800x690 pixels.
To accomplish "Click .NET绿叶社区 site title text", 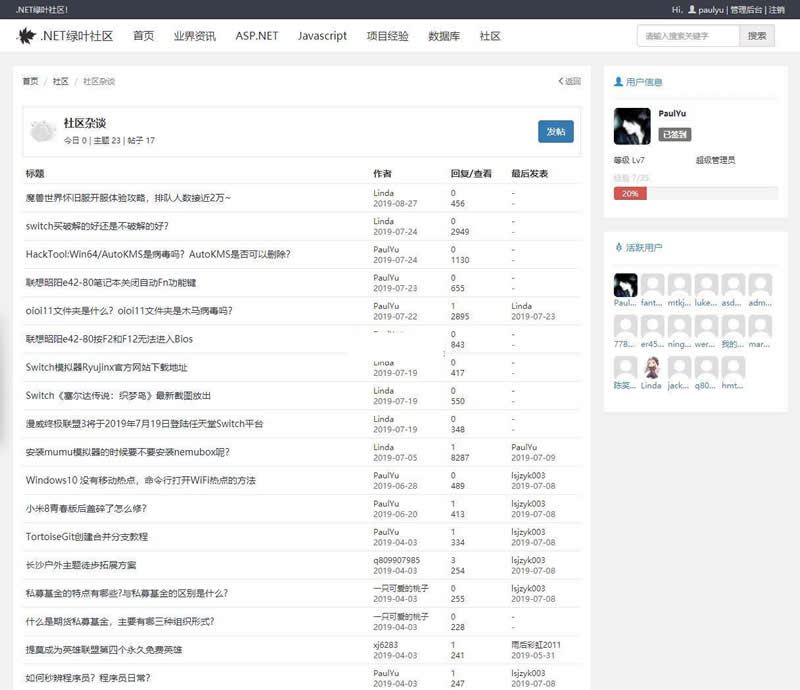I will pos(77,36).
